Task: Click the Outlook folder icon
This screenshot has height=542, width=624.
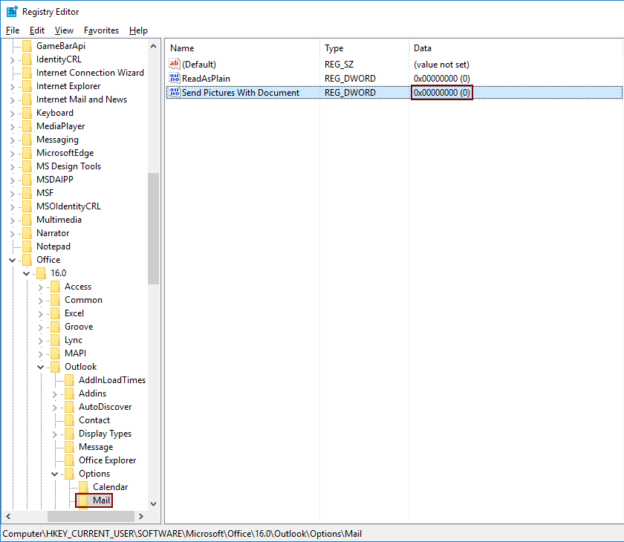Action: coord(55,367)
